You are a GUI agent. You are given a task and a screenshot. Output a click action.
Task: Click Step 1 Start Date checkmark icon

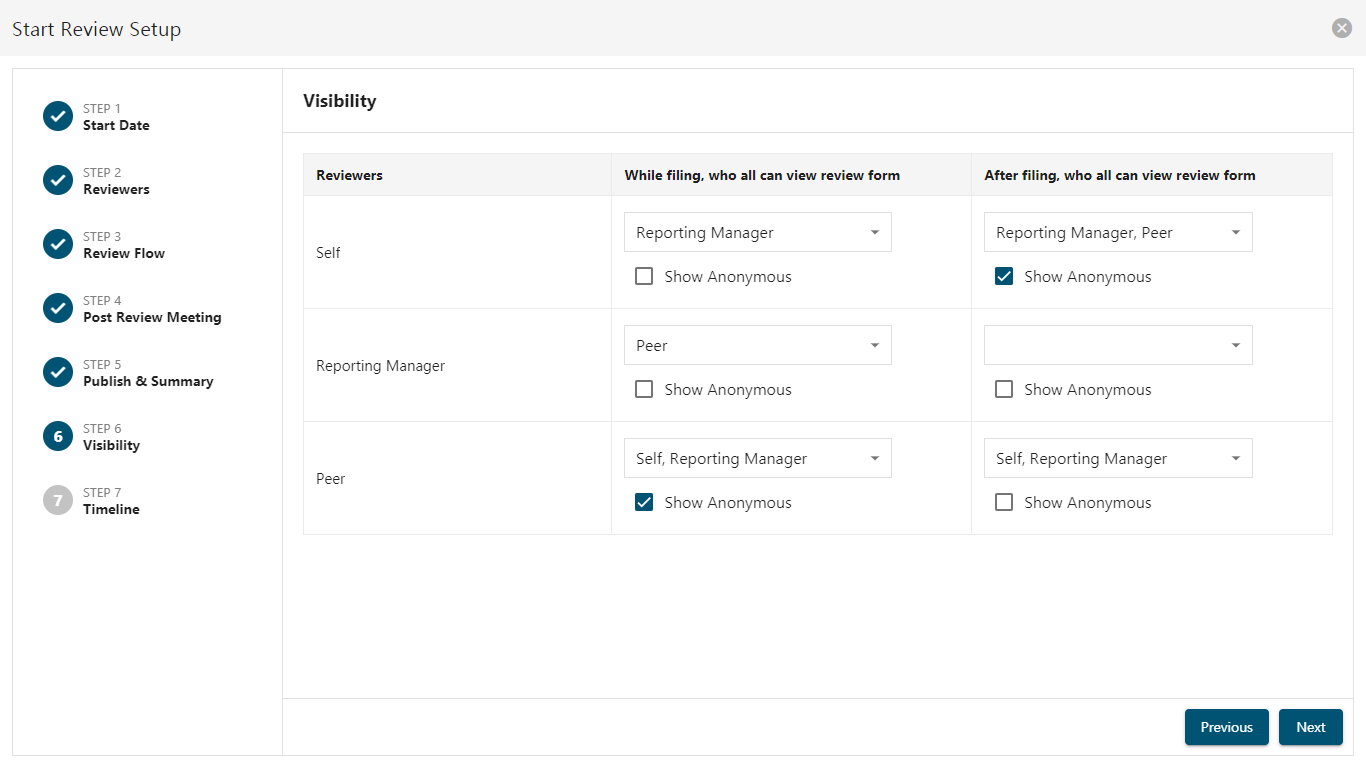(58, 116)
